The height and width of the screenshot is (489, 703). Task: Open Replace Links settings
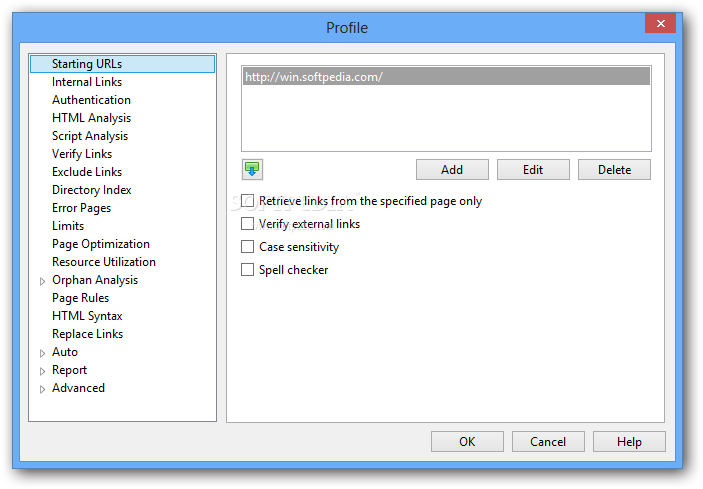point(87,334)
